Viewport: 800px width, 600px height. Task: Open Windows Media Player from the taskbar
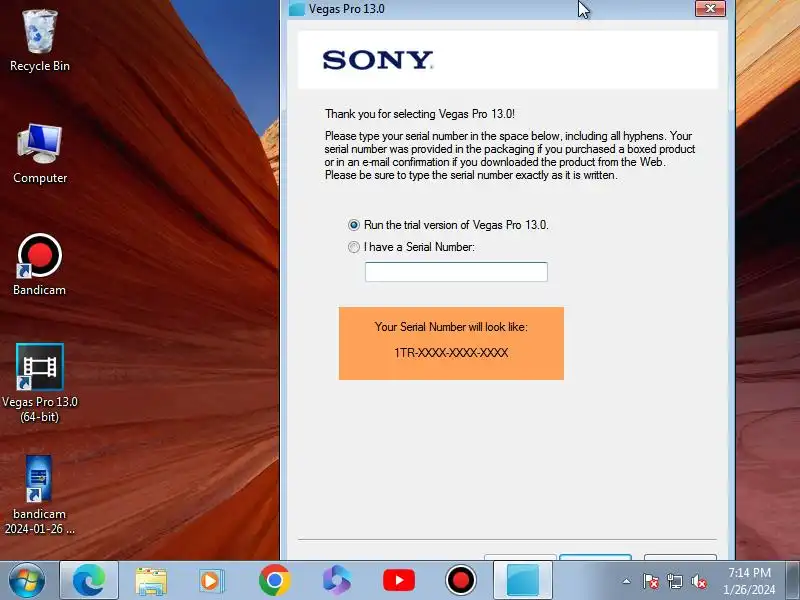click(211, 581)
